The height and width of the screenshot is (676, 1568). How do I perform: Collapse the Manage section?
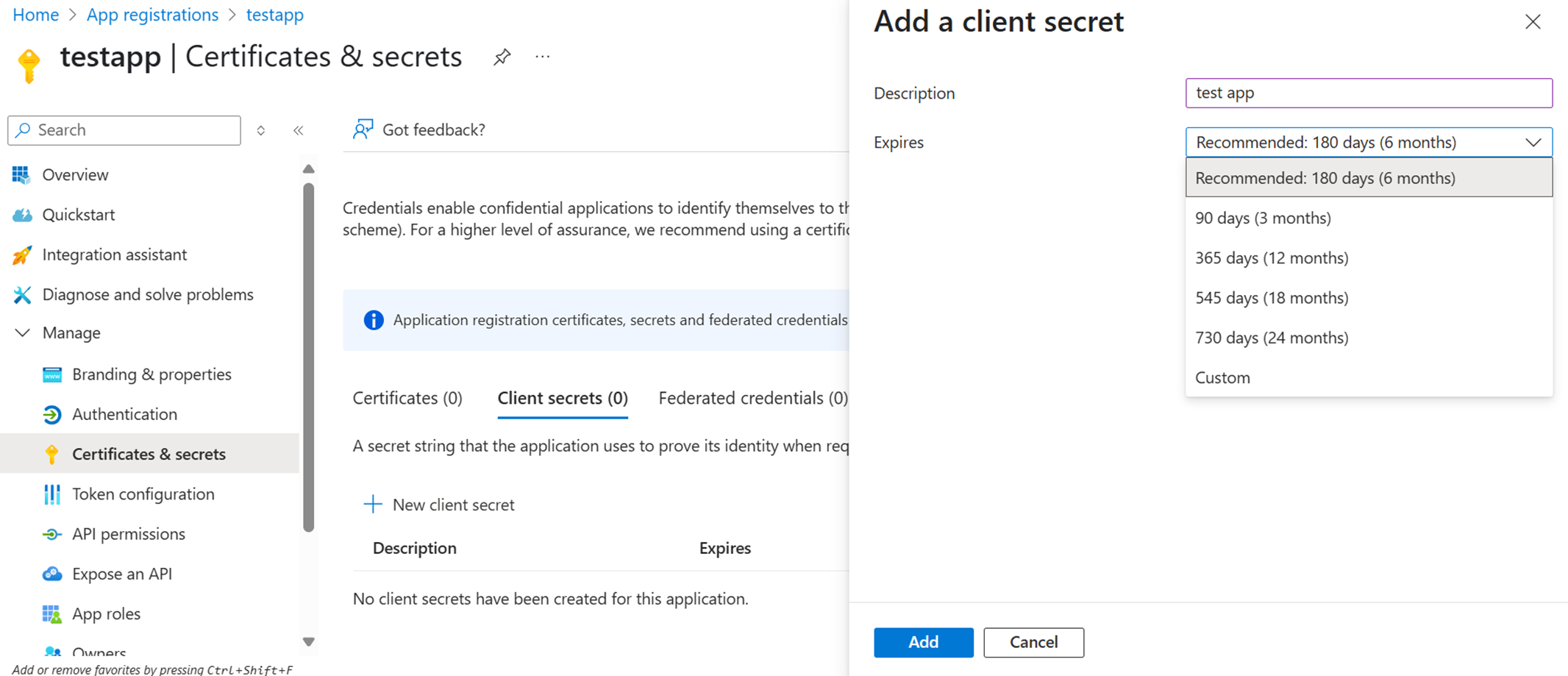click(x=23, y=333)
